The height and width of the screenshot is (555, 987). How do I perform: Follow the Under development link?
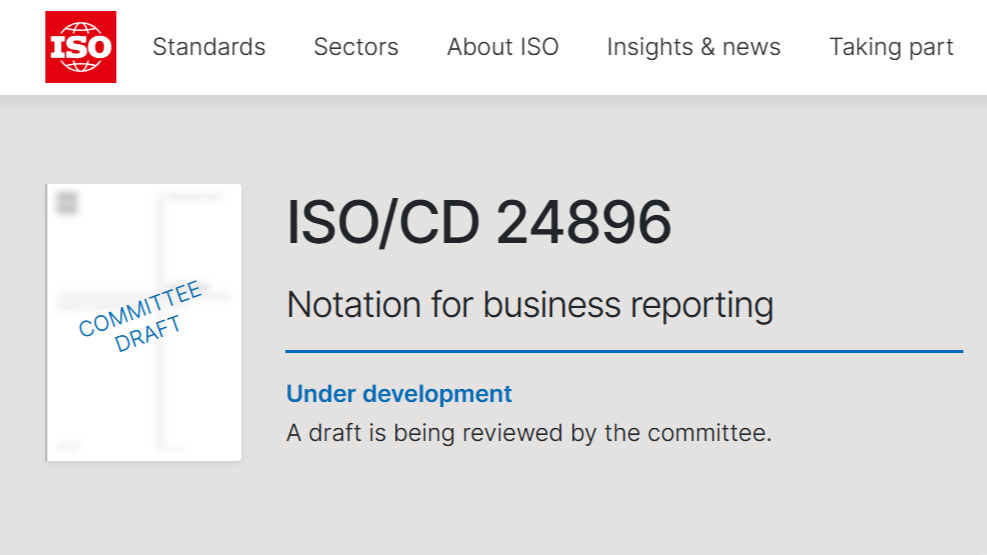[x=399, y=394]
